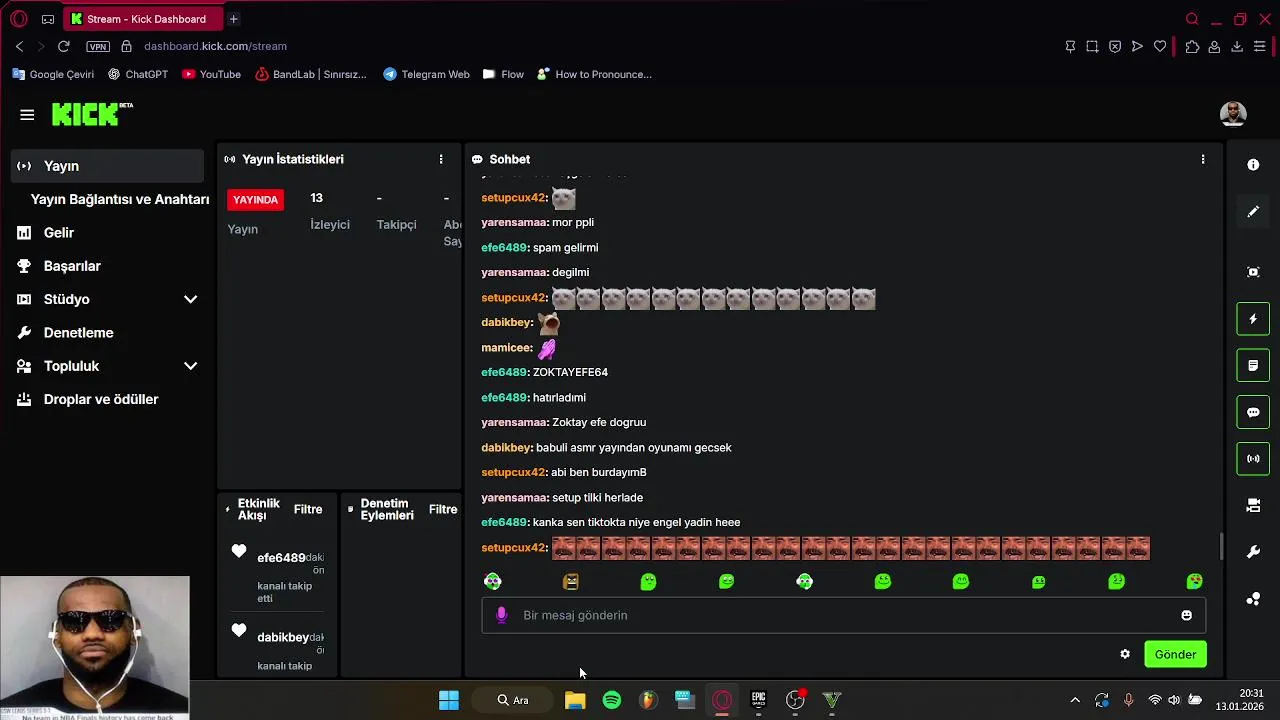Screen dimensions: 1280x720
Task: Open Epic Games launcher from taskbar
Action: click(x=758, y=700)
